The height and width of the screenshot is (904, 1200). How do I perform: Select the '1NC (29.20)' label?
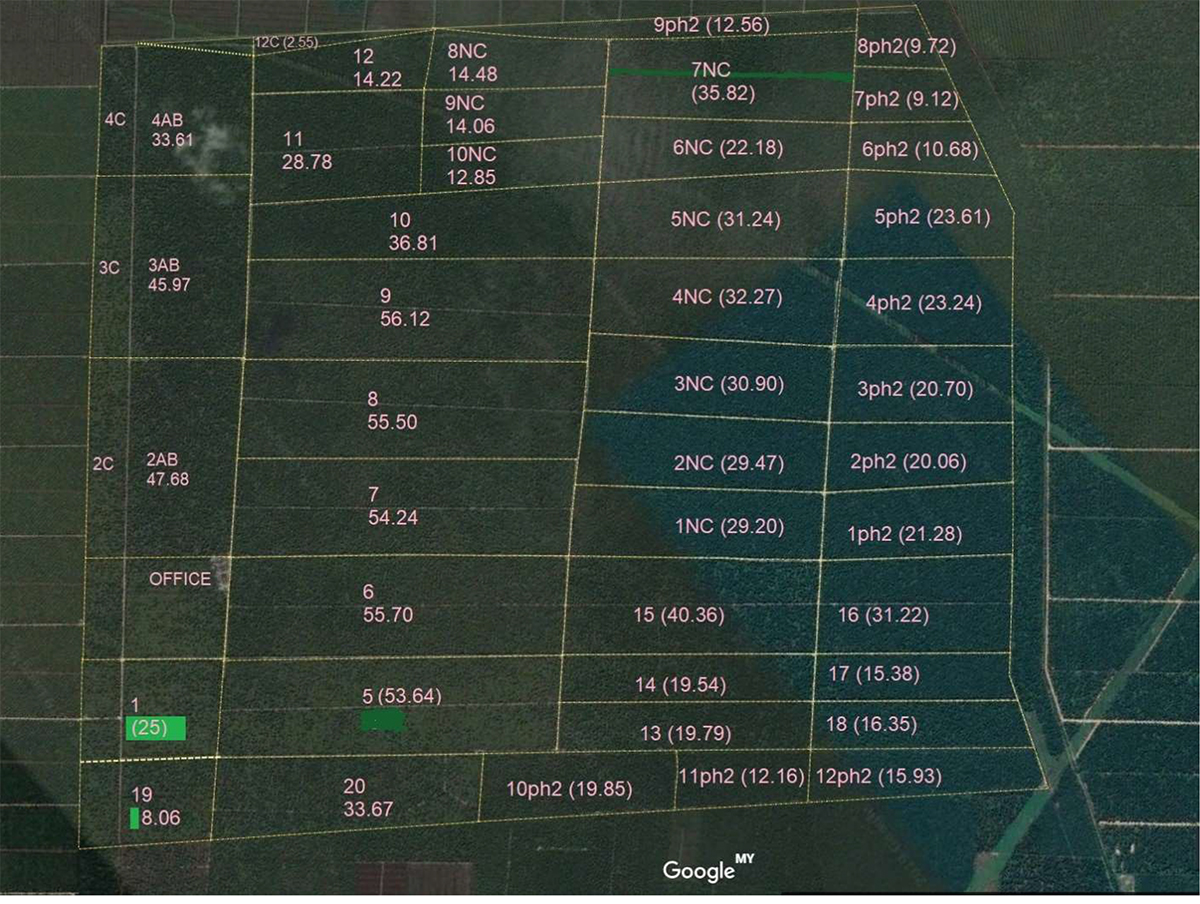(730, 526)
